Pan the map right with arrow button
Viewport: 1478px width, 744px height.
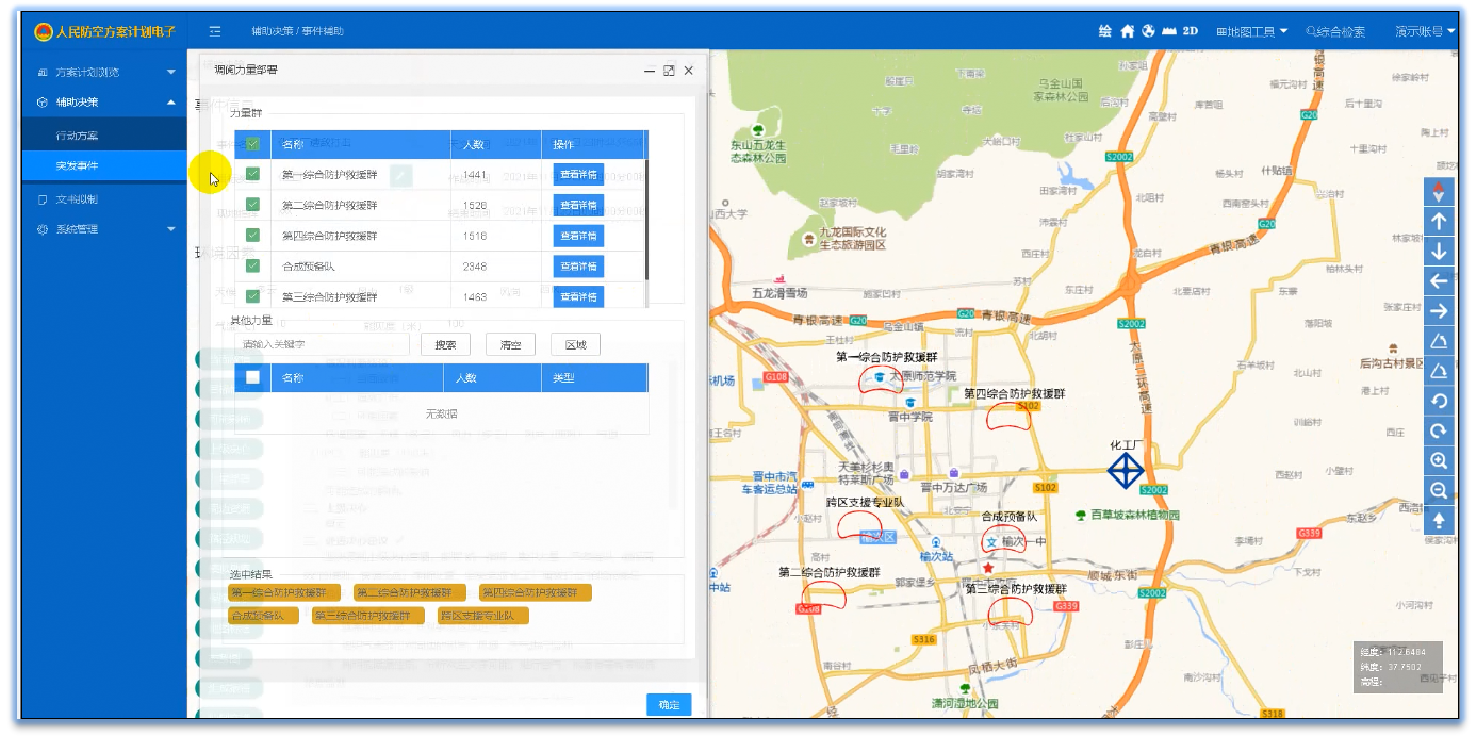coord(1439,312)
